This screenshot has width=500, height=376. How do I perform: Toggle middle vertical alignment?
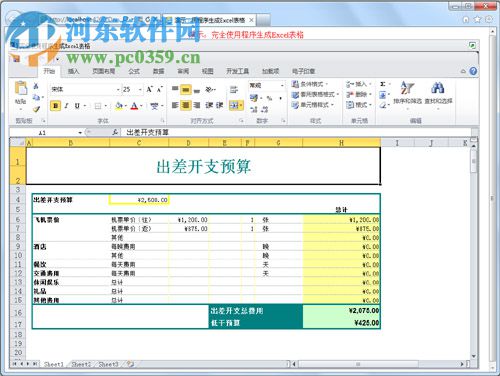186,89
